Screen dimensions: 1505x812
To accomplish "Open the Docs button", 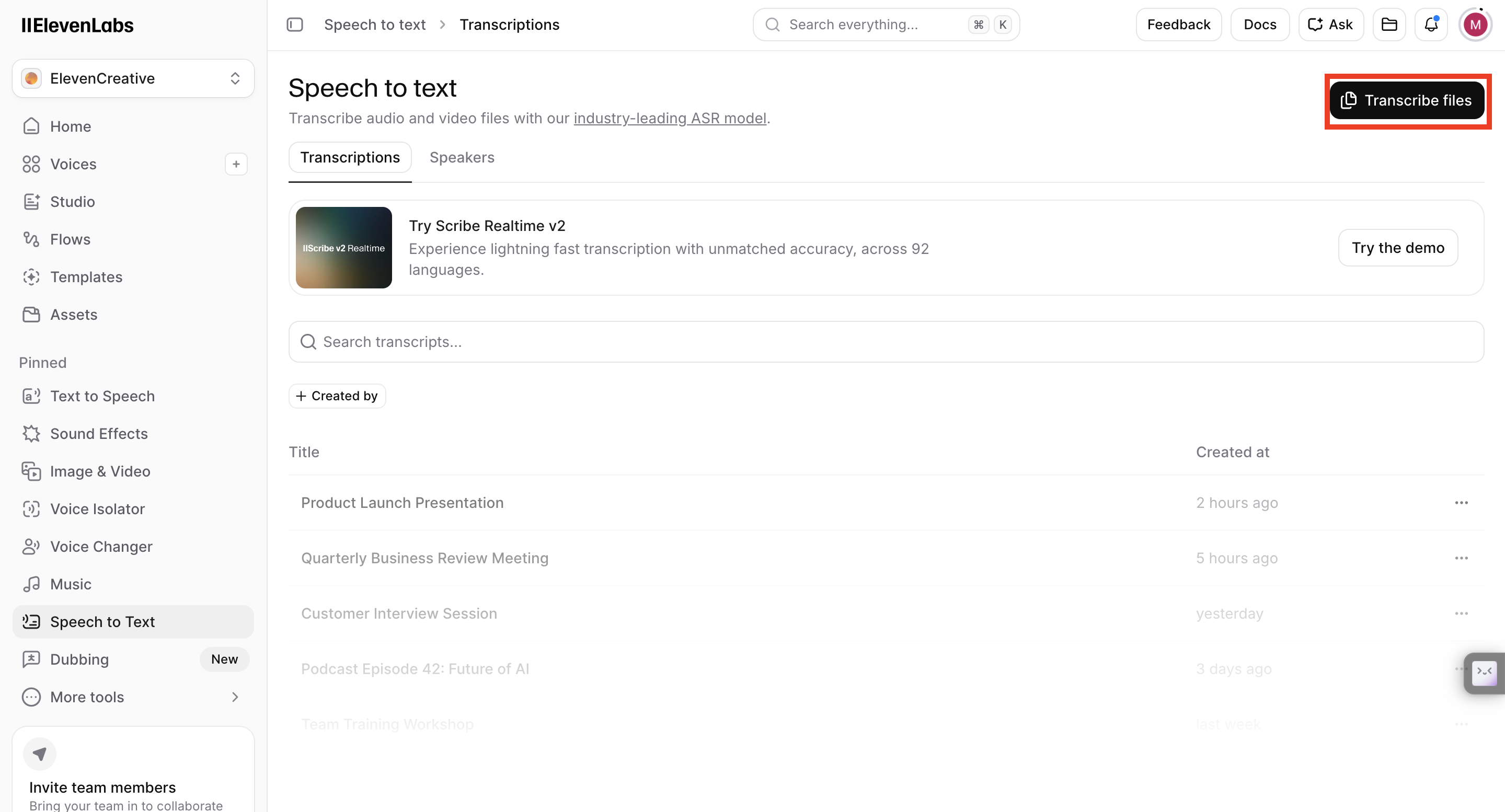I will click(1260, 25).
